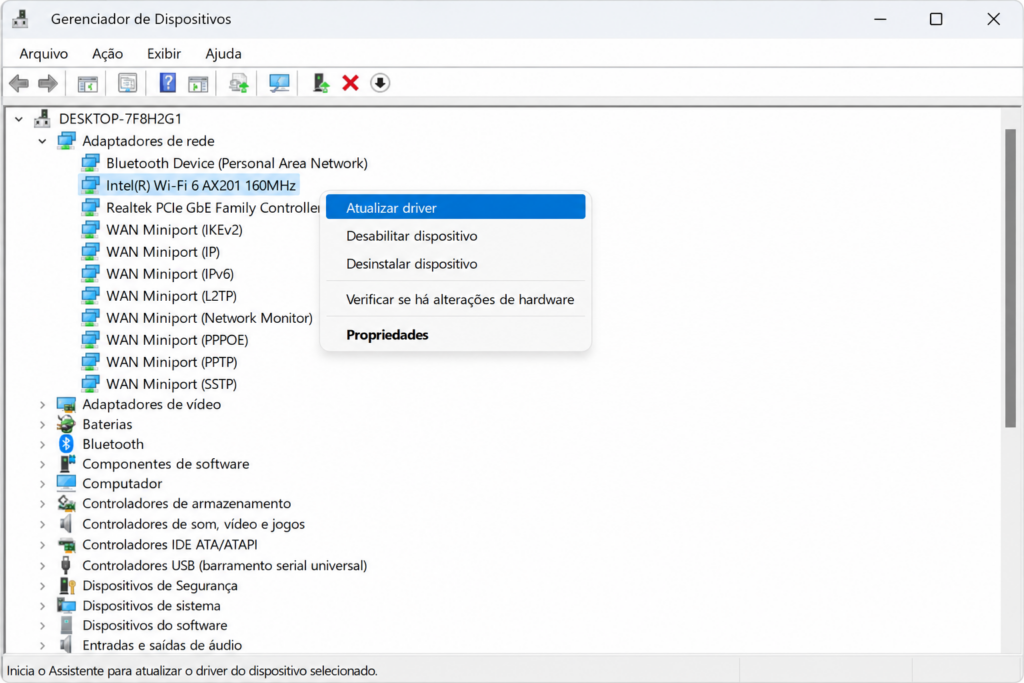This screenshot has width=1024, height=683.
Task: Click the Componentes de software category icon
Action: 67,464
